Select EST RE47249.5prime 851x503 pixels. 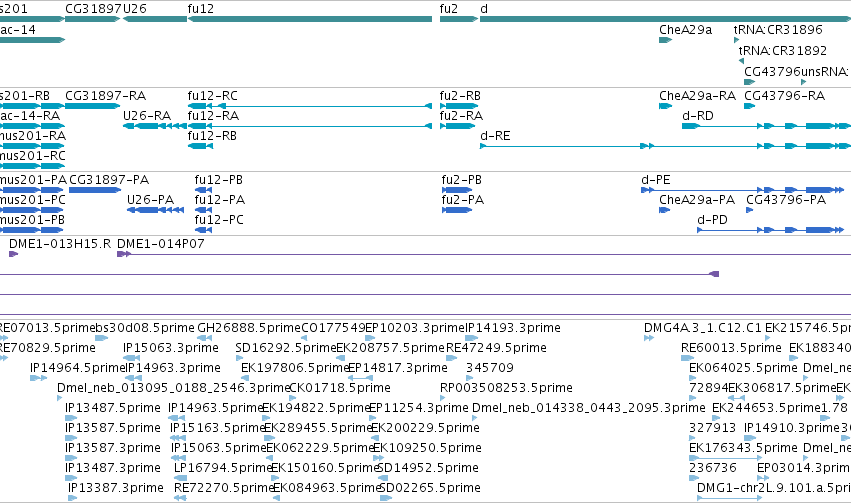(x=452, y=358)
